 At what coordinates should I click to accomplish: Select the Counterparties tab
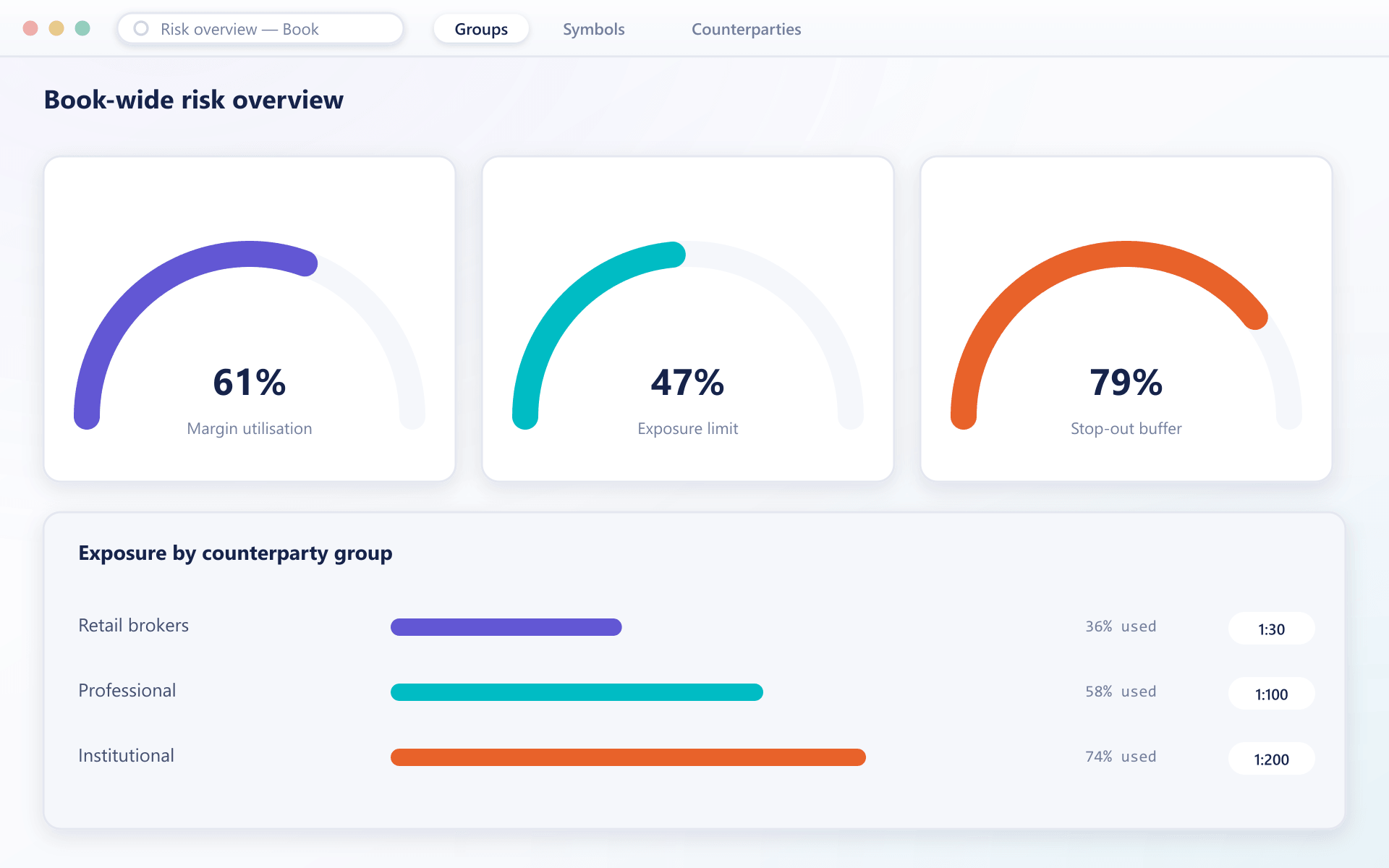746,29
